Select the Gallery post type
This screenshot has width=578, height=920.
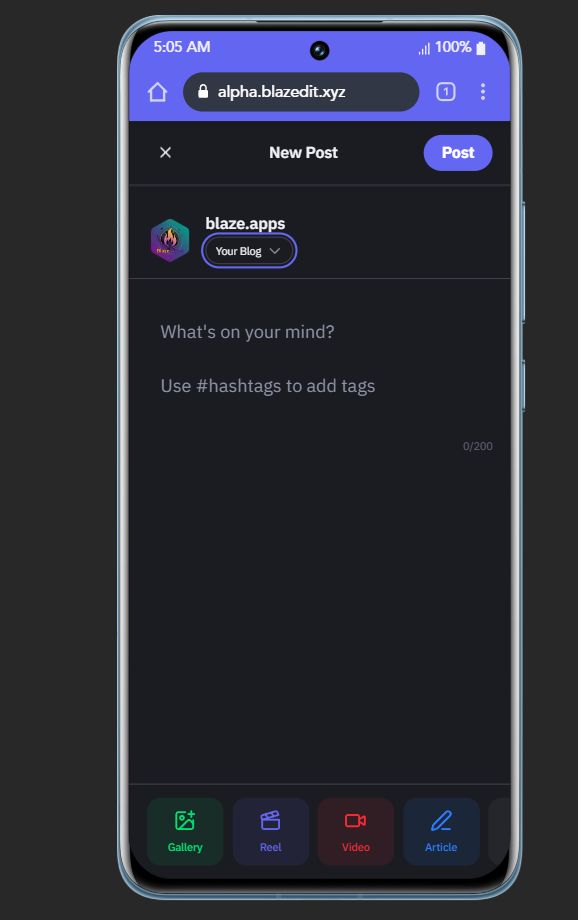click(x=185, y=831)
